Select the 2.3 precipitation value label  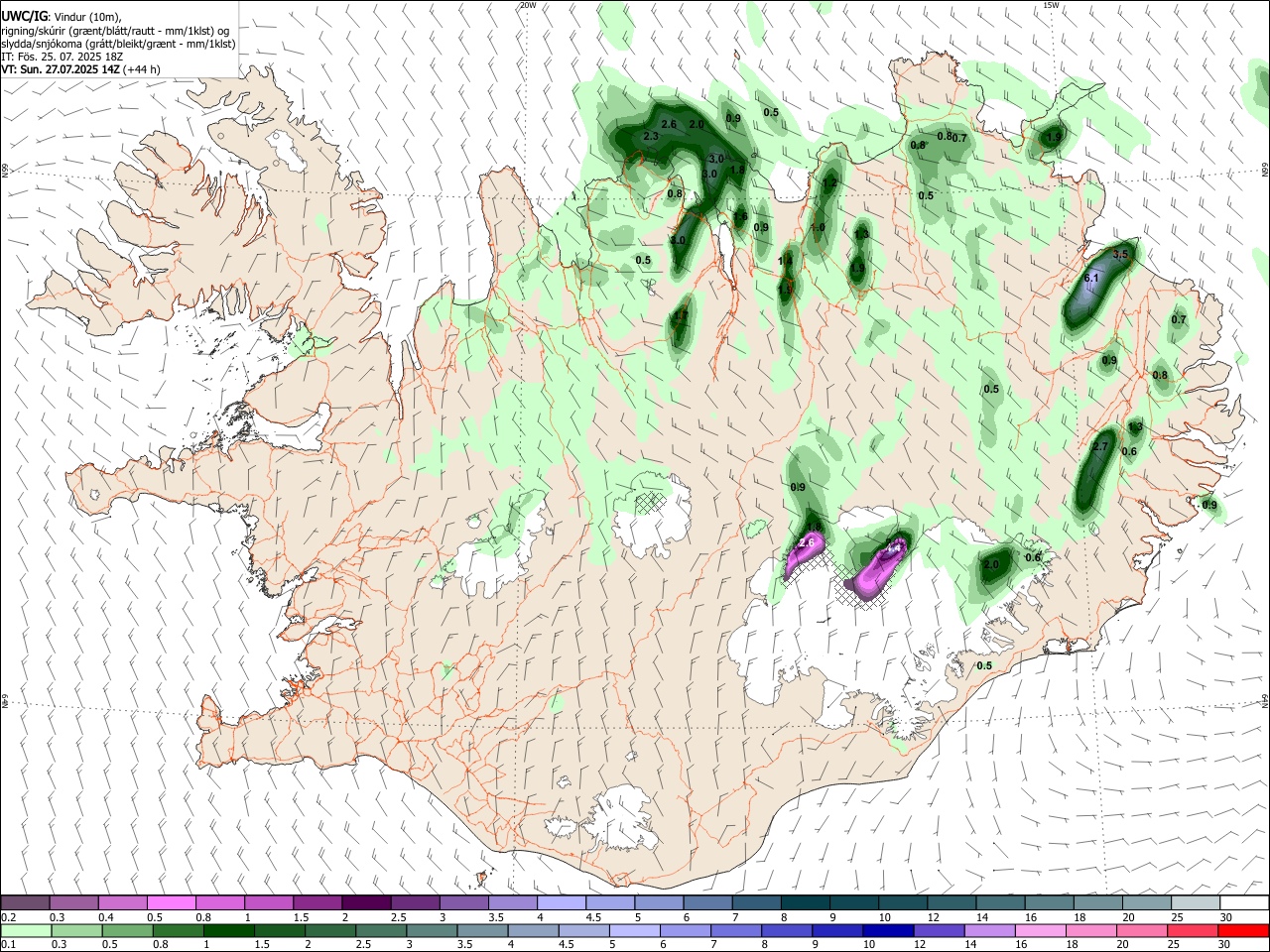tap(651, 136)
